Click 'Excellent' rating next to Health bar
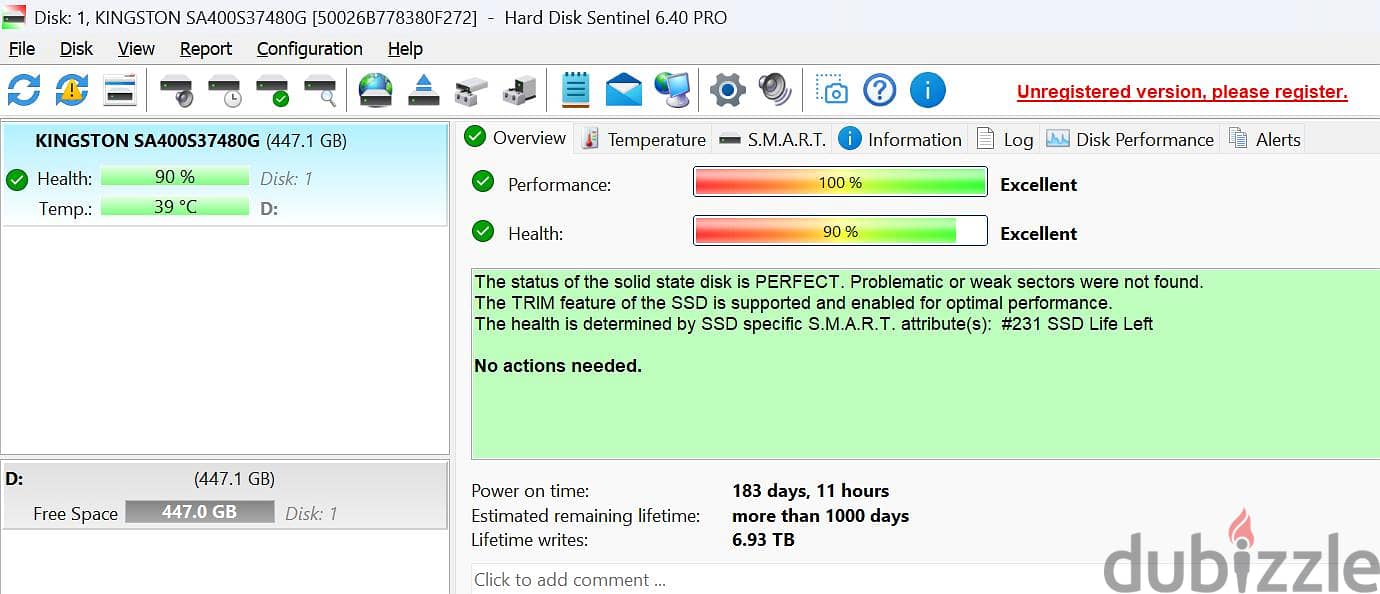The image size is (1380, 594). pos(1039,233)
